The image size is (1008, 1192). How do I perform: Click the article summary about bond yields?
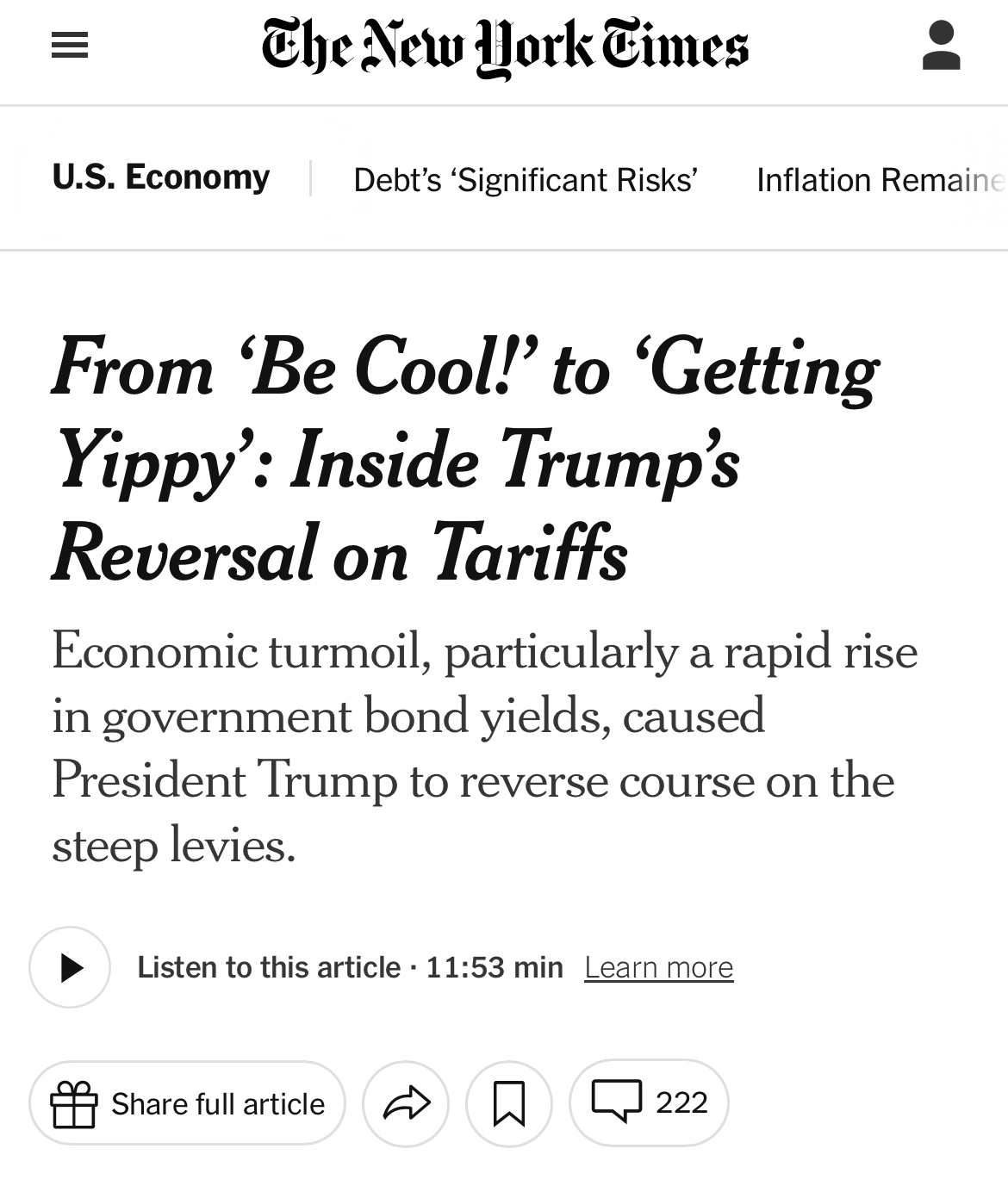click(x=485, y=748)
